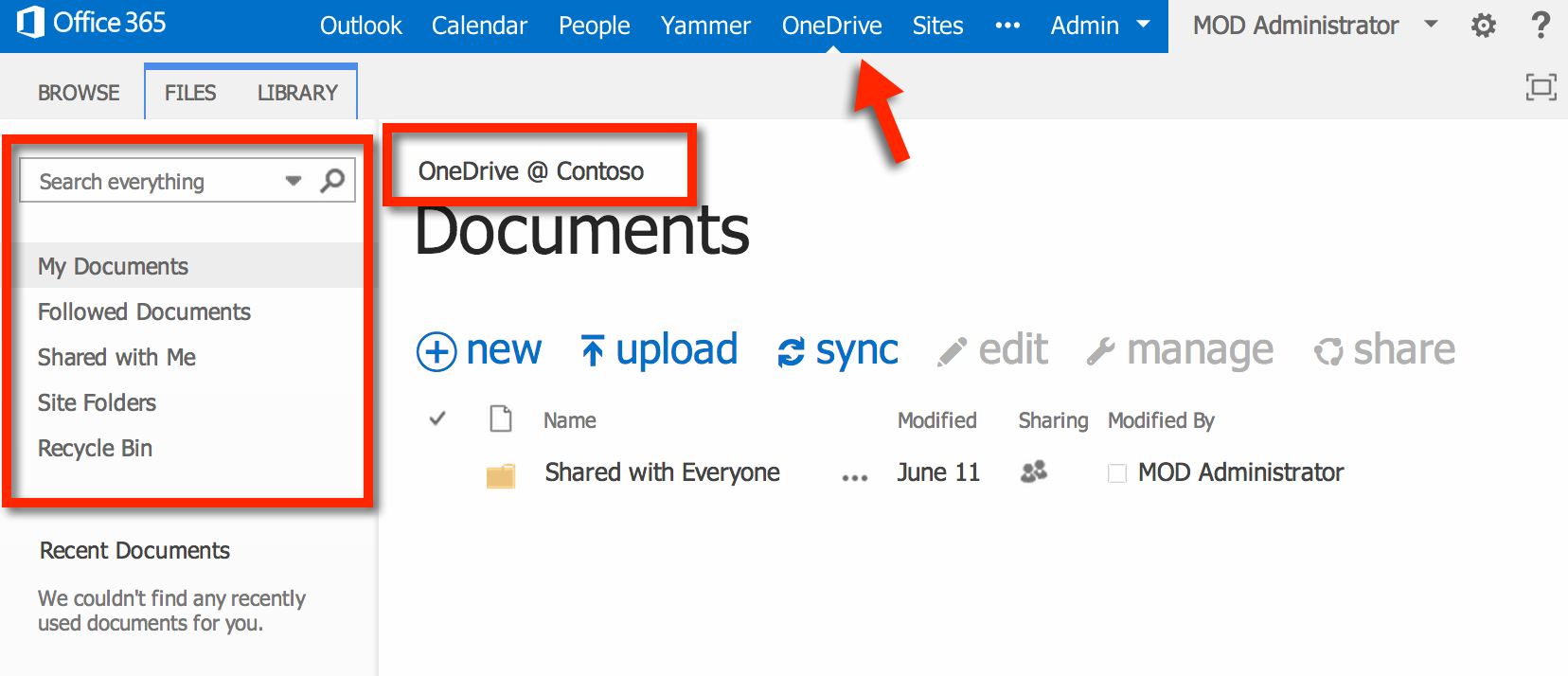Image resolution: width=1568 pixels, height=676 pixels.
Task: Open Calendar from the top navigation
Action: (x=479, y=26)
